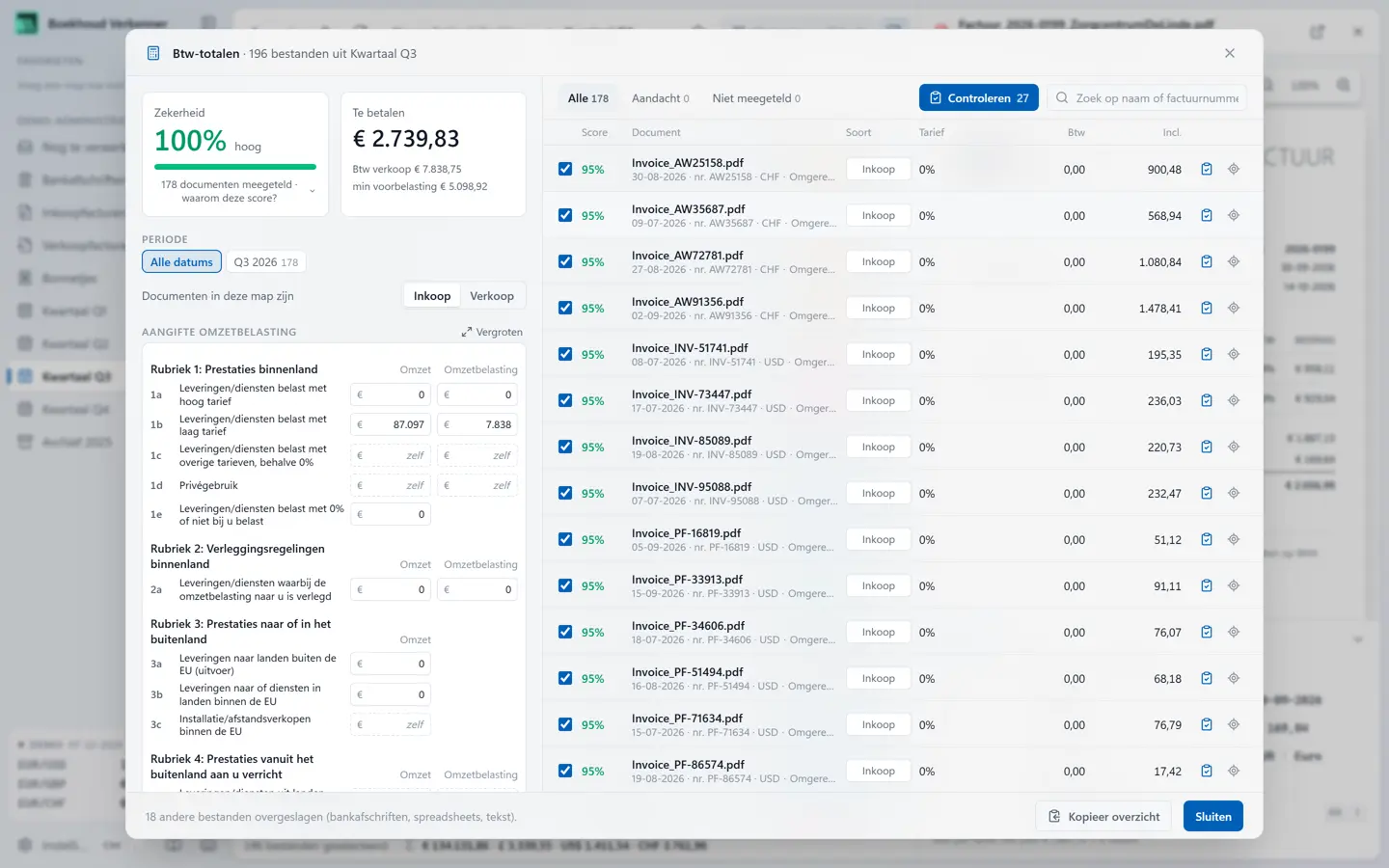Toggle checkbox for Invoice_INV-95088.pdf
The image size is (1389, 868).
pos(565,493)
